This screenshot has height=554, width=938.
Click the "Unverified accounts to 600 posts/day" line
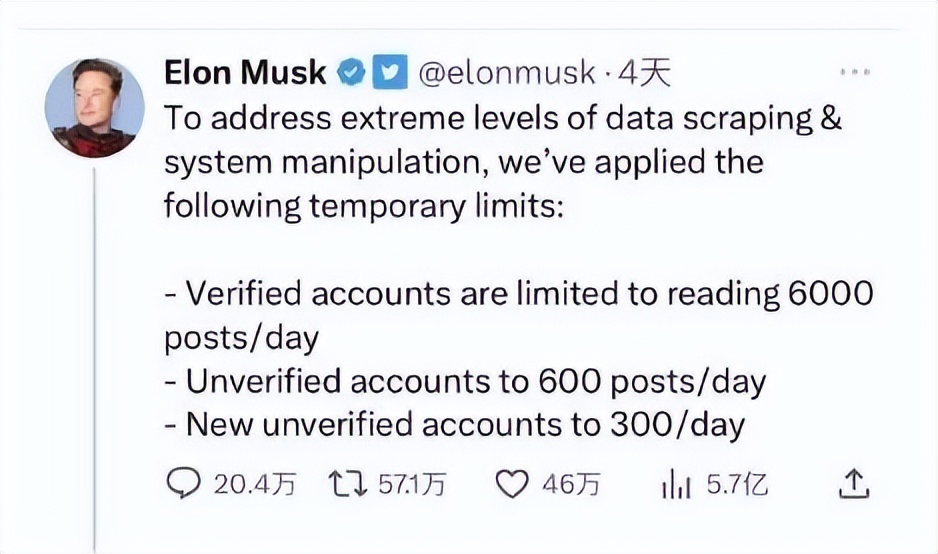tap(465, 381)
